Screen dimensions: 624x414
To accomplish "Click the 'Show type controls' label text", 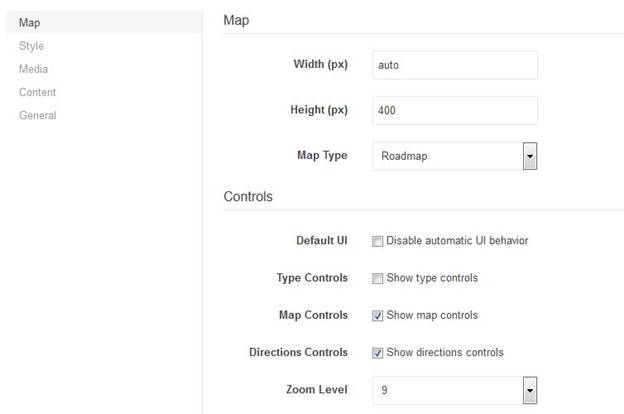I will 432,278.
